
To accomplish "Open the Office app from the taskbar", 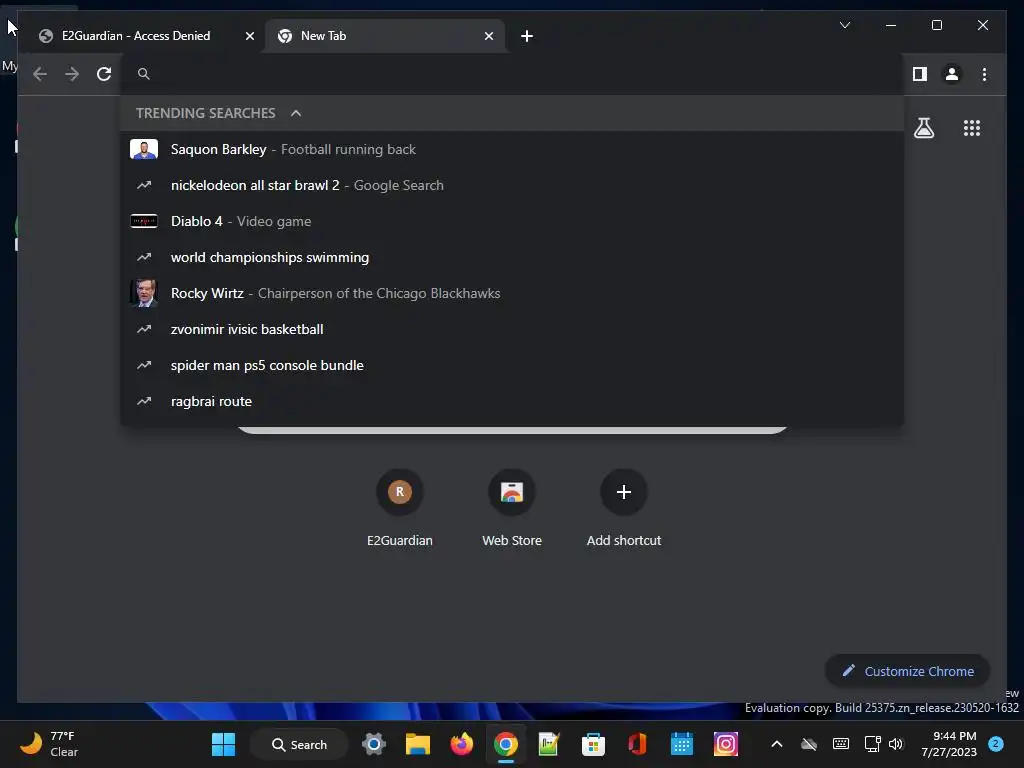I will click(637, 744).
